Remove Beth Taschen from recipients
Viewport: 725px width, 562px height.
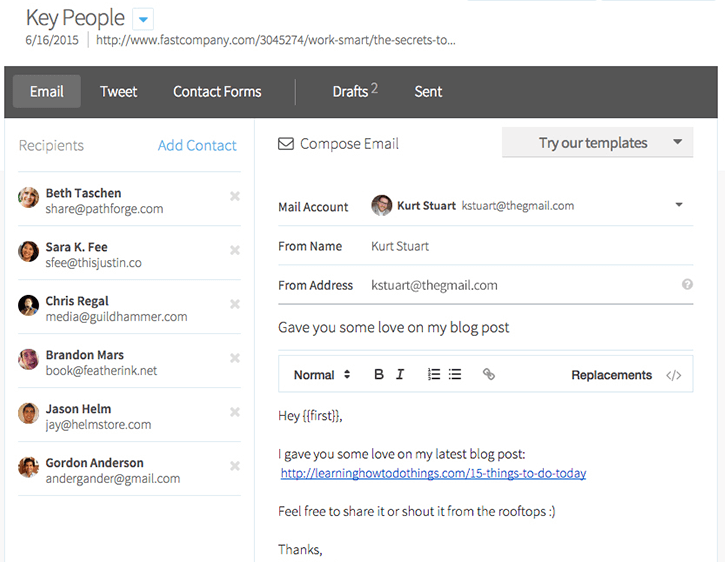coord(235,196)
